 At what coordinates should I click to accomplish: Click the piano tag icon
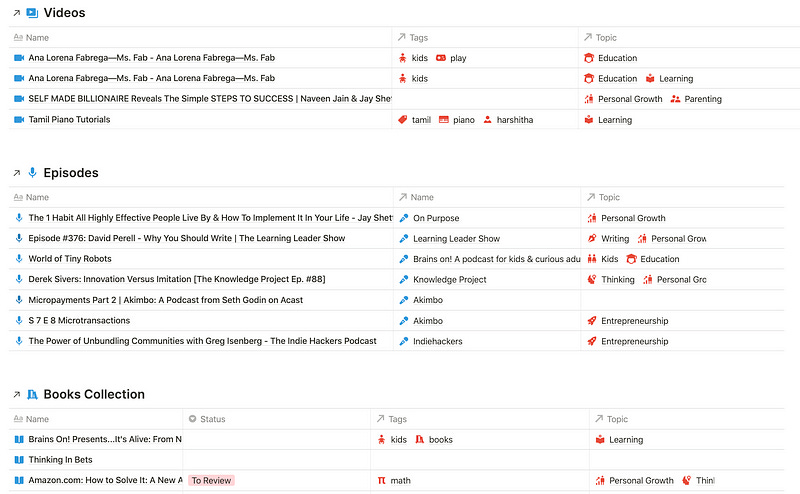coord(444,119)
